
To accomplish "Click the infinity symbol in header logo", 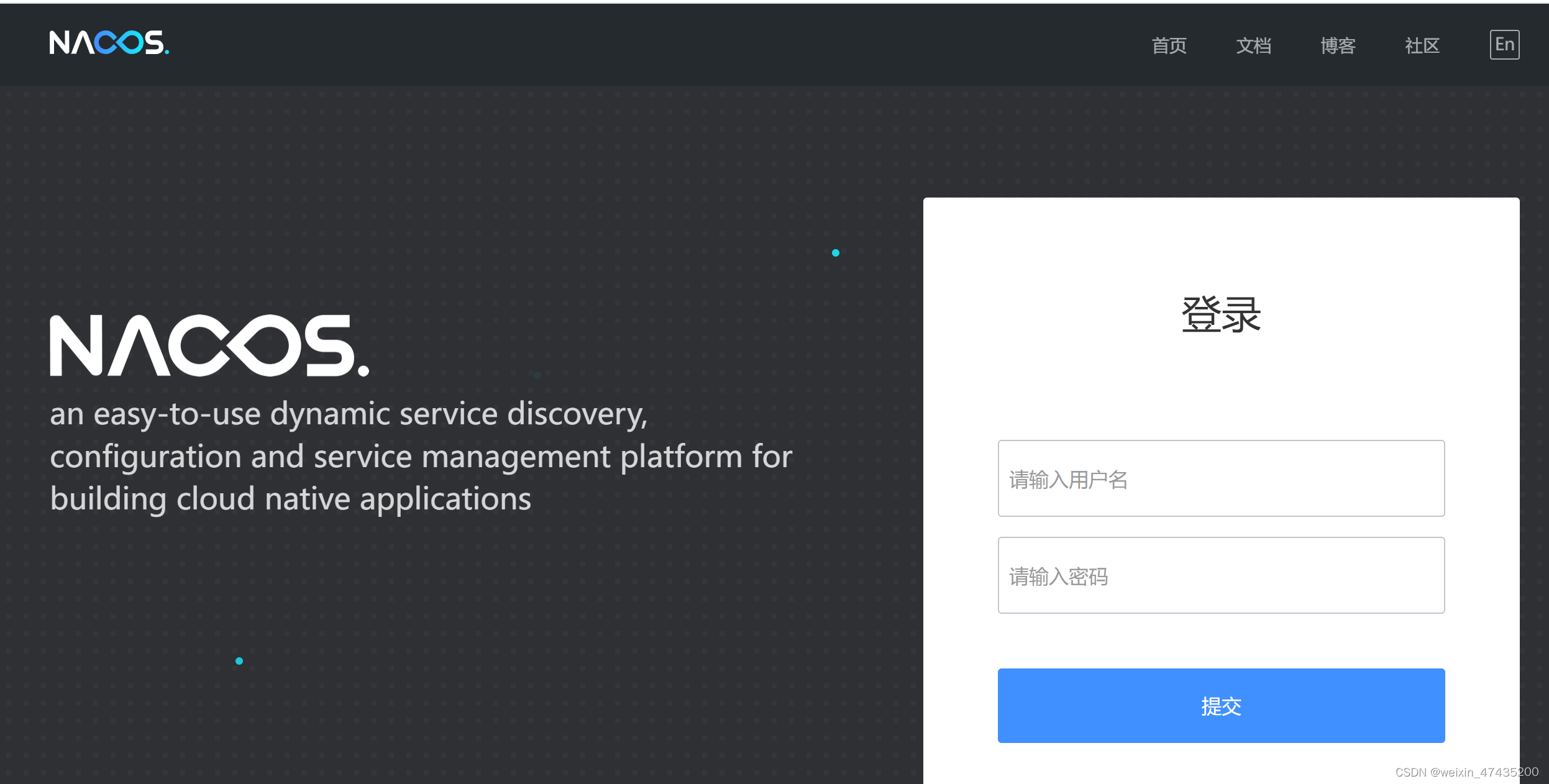I will pyautogui.click(x=119, y=43).
